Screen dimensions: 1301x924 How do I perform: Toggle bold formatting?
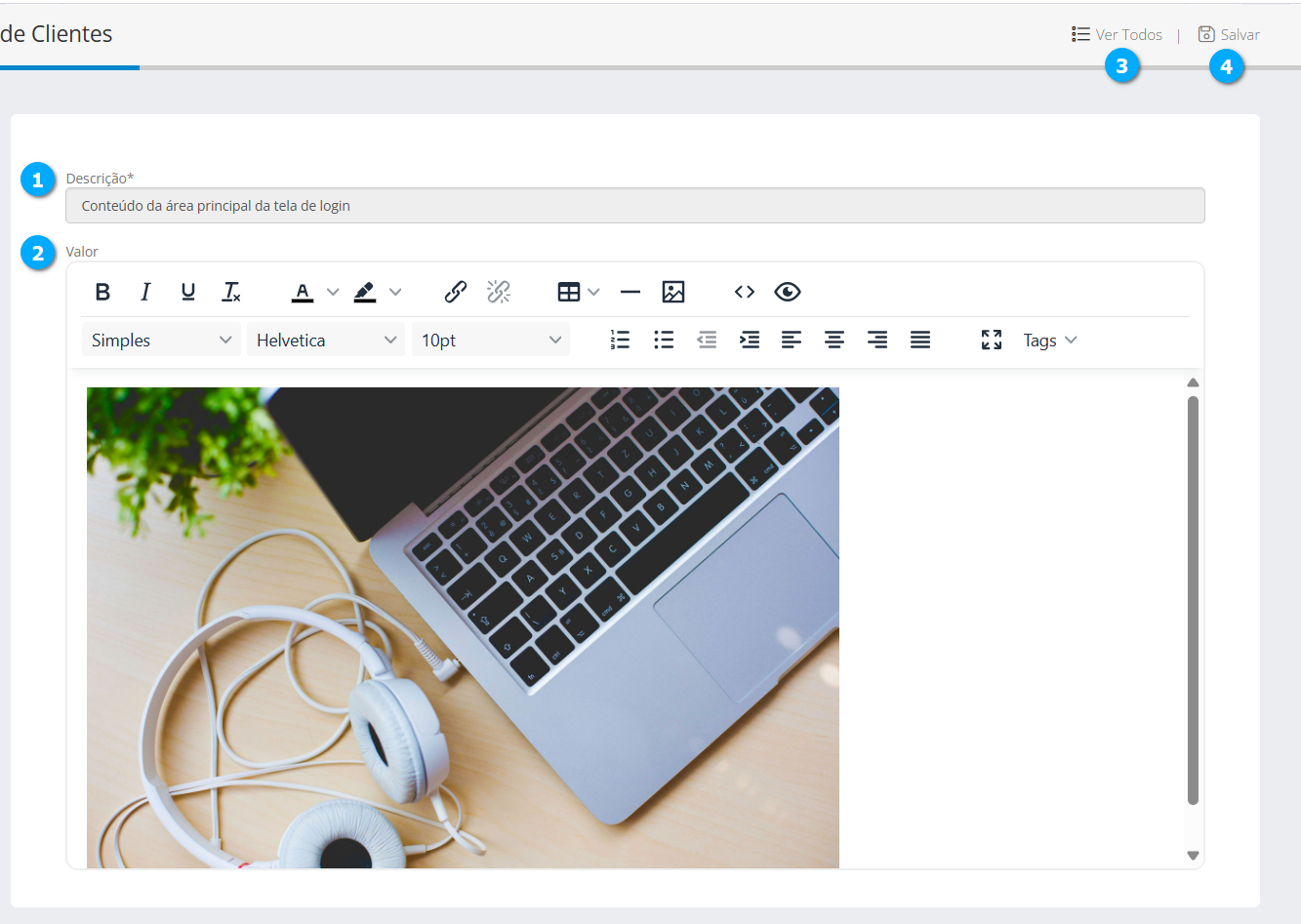[102, 292]
